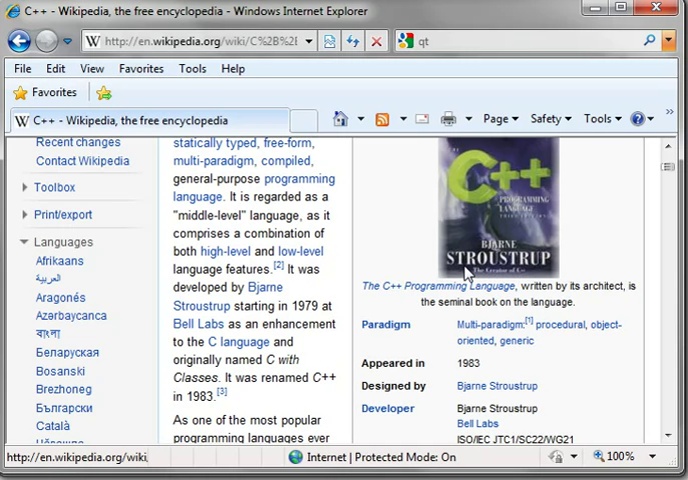Open the Favorites menu
Image resolution: width=688 pixels, height=480 pixels.
point(141,69)
